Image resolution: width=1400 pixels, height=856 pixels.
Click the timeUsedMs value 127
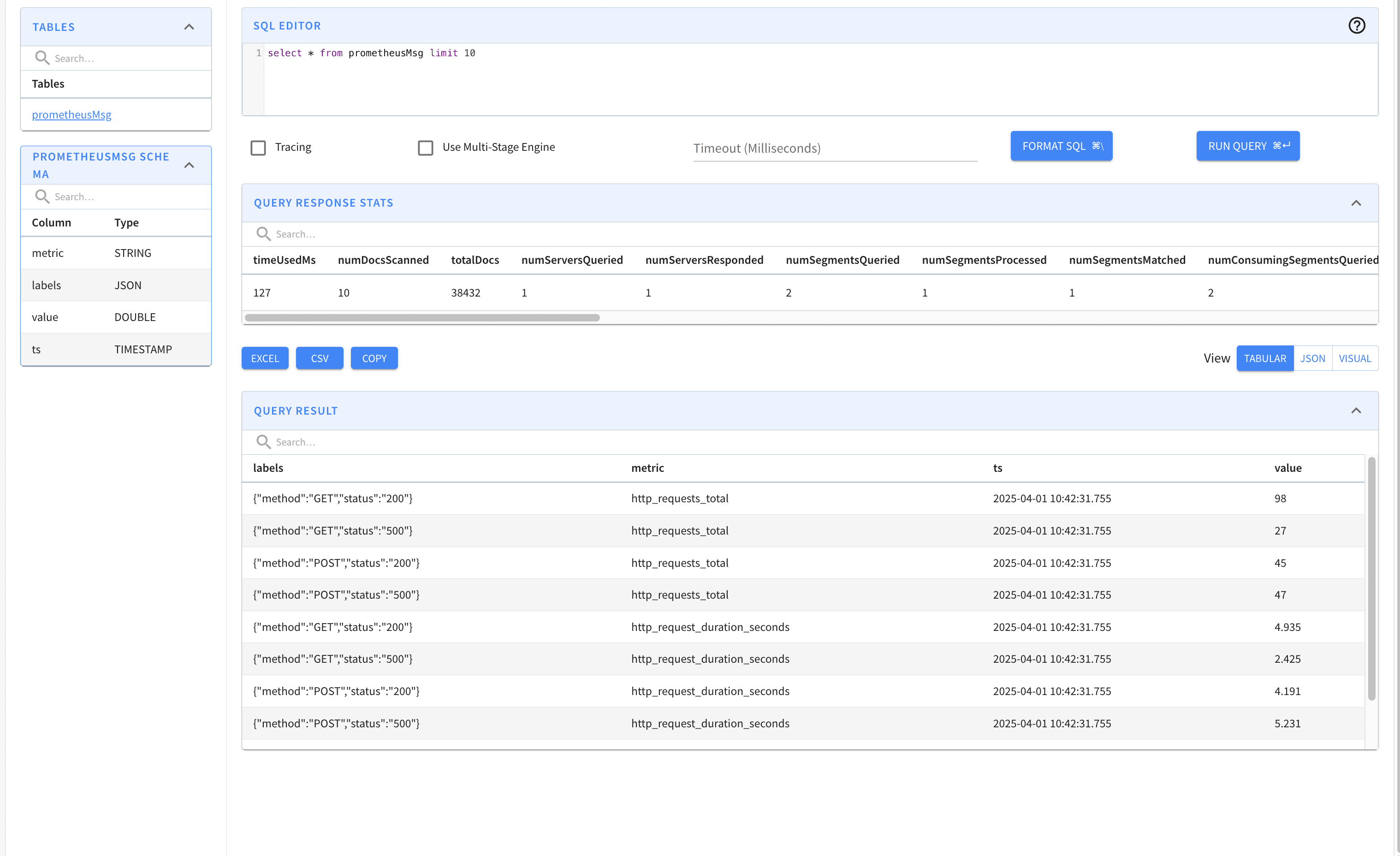tap(262, 293)
